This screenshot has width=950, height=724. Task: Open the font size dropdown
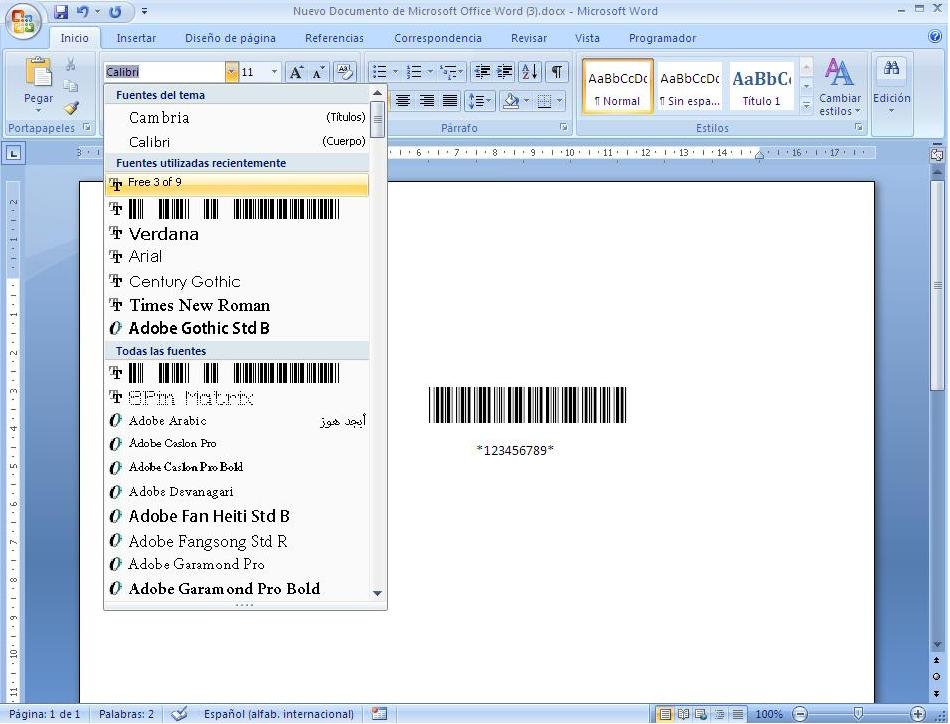click(x=274, y=73)
